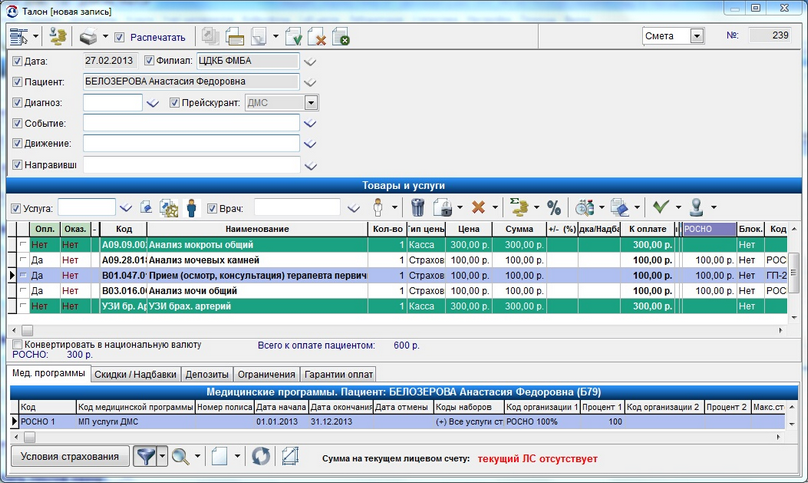Open the Смета dropdown
This screenshot has height=483, width=808.
tap(697, 36)
